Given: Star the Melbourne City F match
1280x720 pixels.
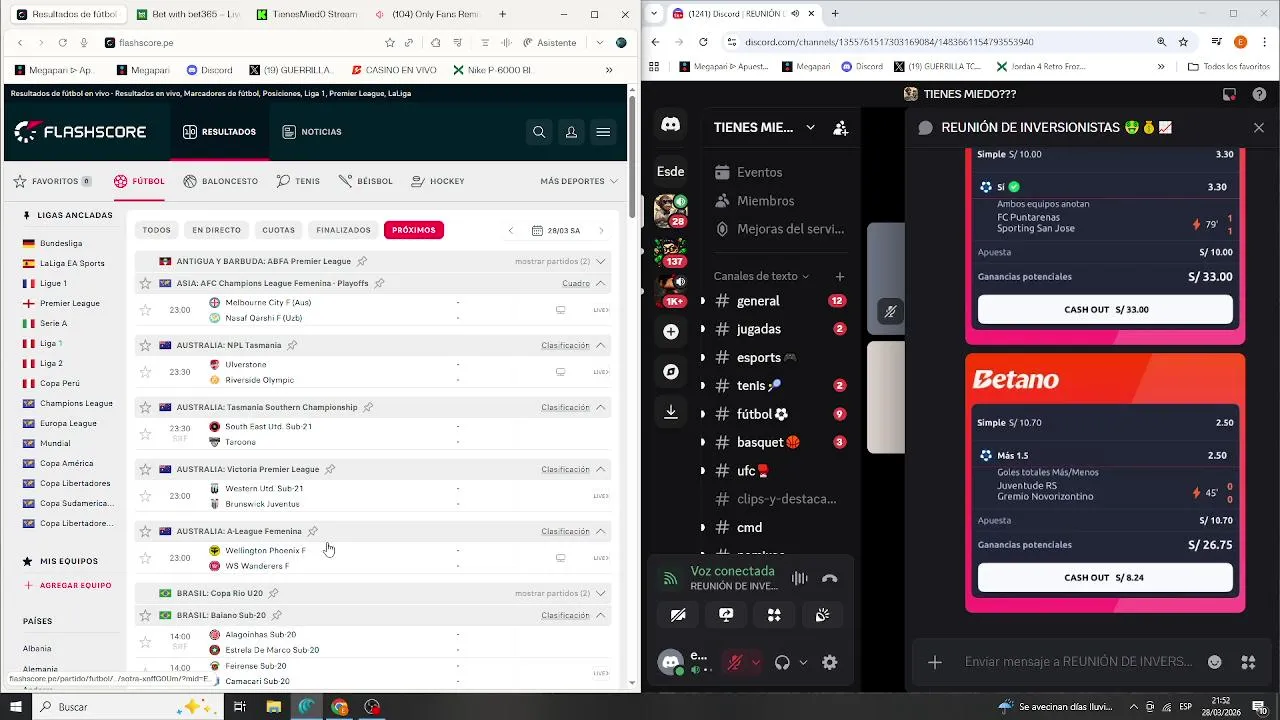Looking at the screenshot, I should 145,310.
